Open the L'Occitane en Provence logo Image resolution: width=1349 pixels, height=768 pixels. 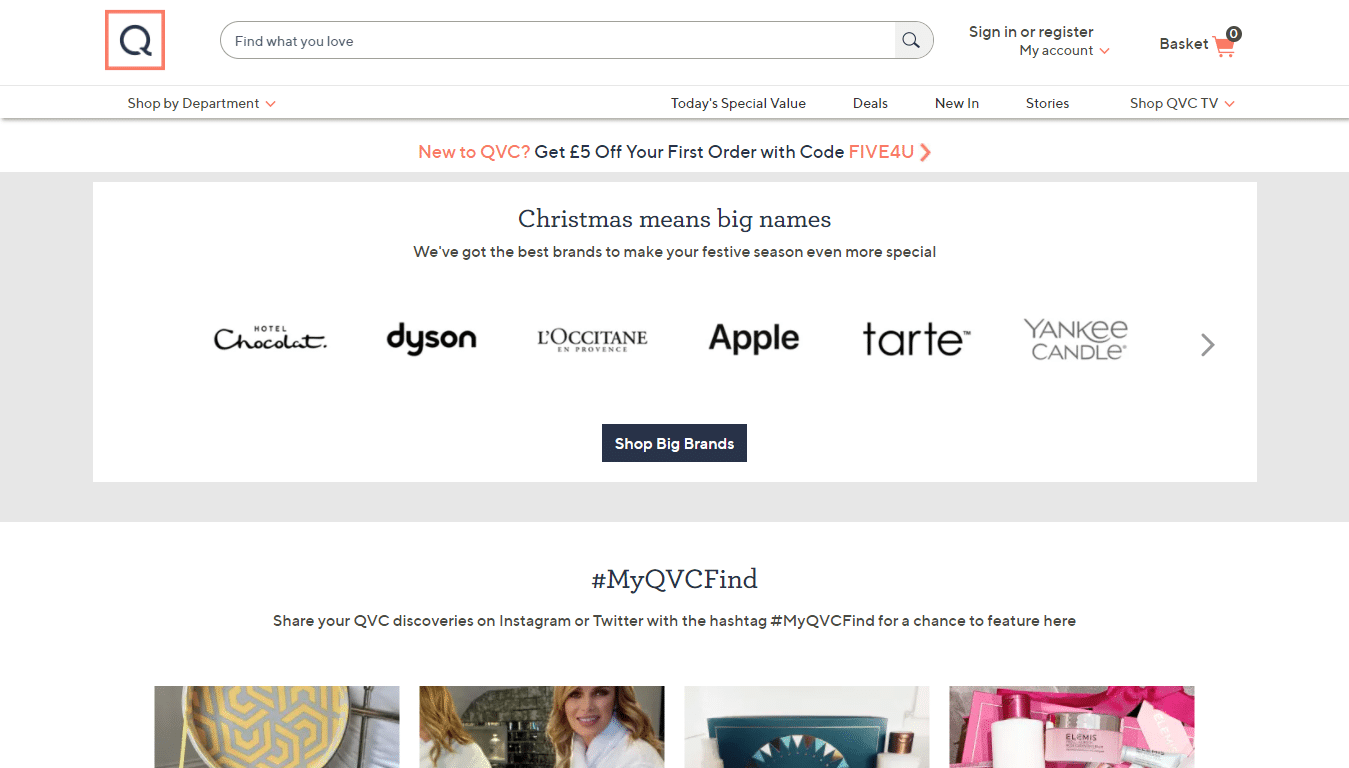pyautogui.click(x=592, y=340)
